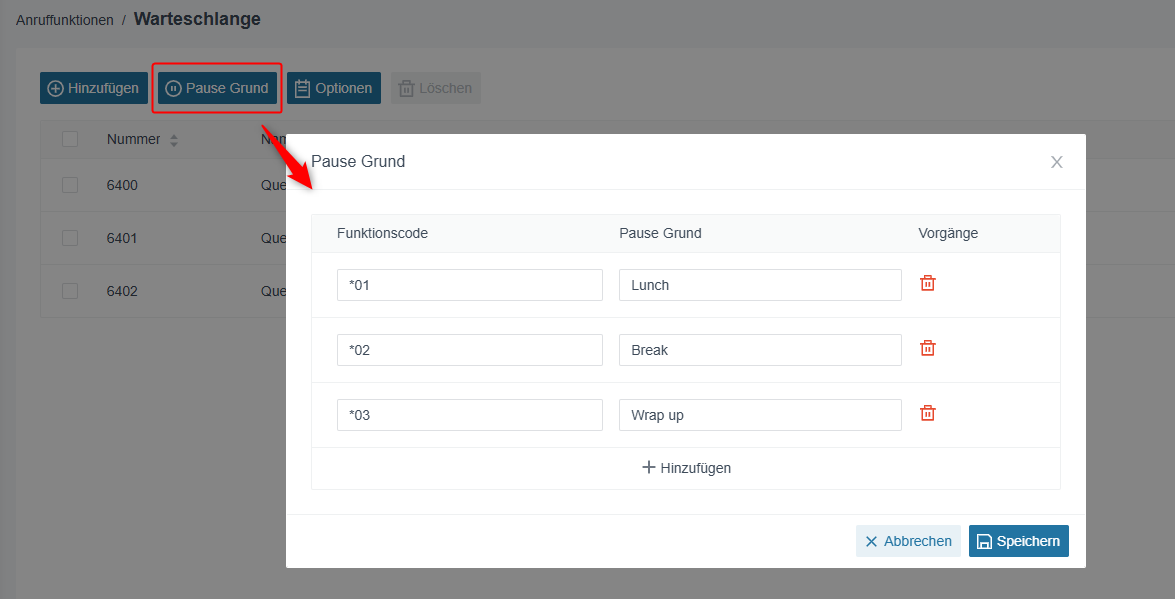Click the Pause Grund column header in dialog

(660, 233)
